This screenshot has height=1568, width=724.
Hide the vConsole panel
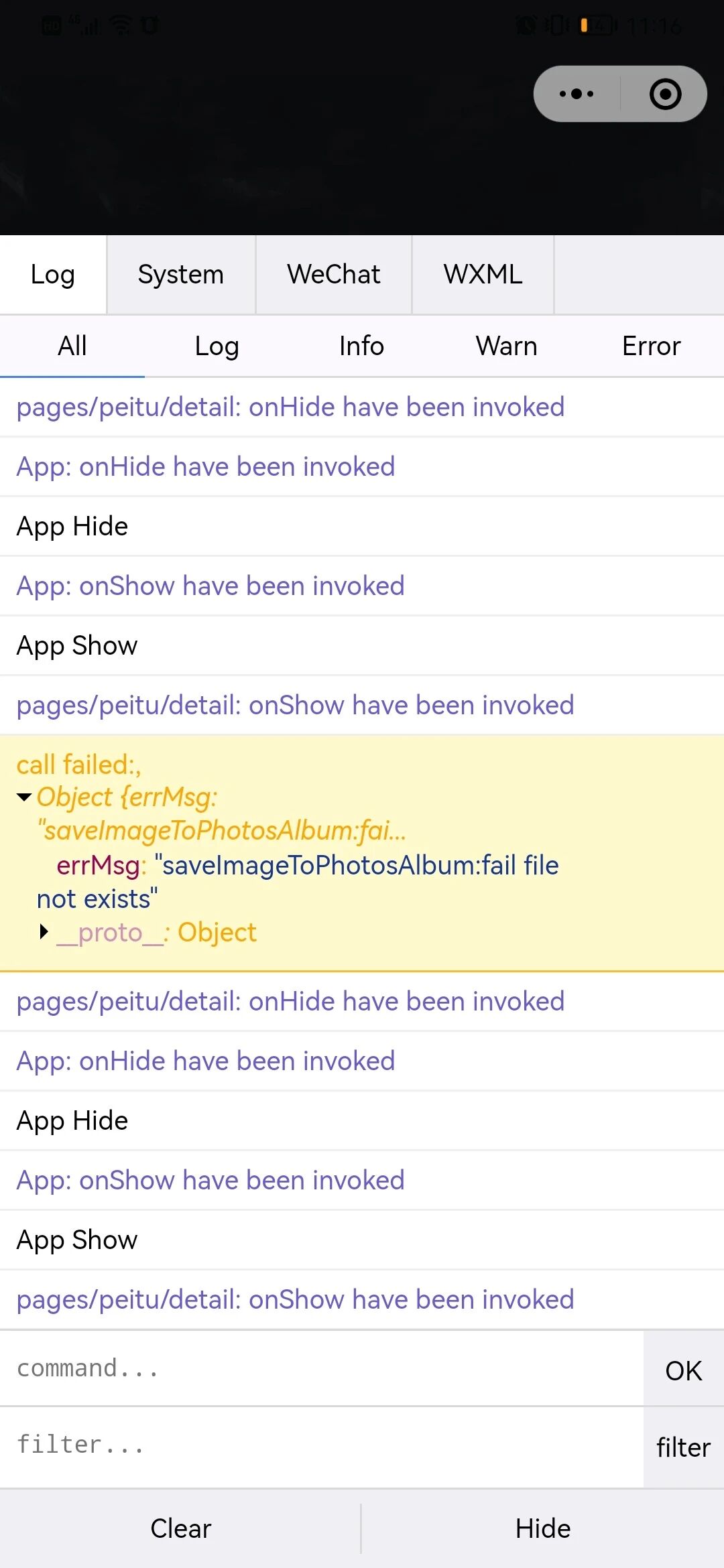[x=543, y=1528]
